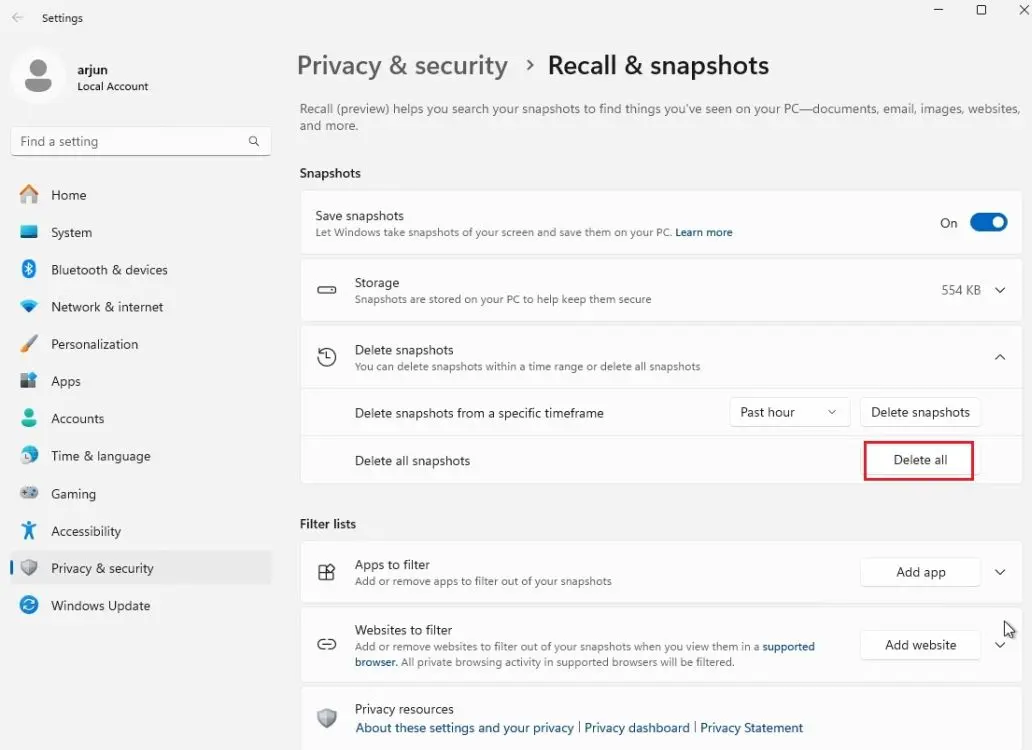Expand the Apps to filter chevron
1032x750 pixels.
[x=1000, y=572]
